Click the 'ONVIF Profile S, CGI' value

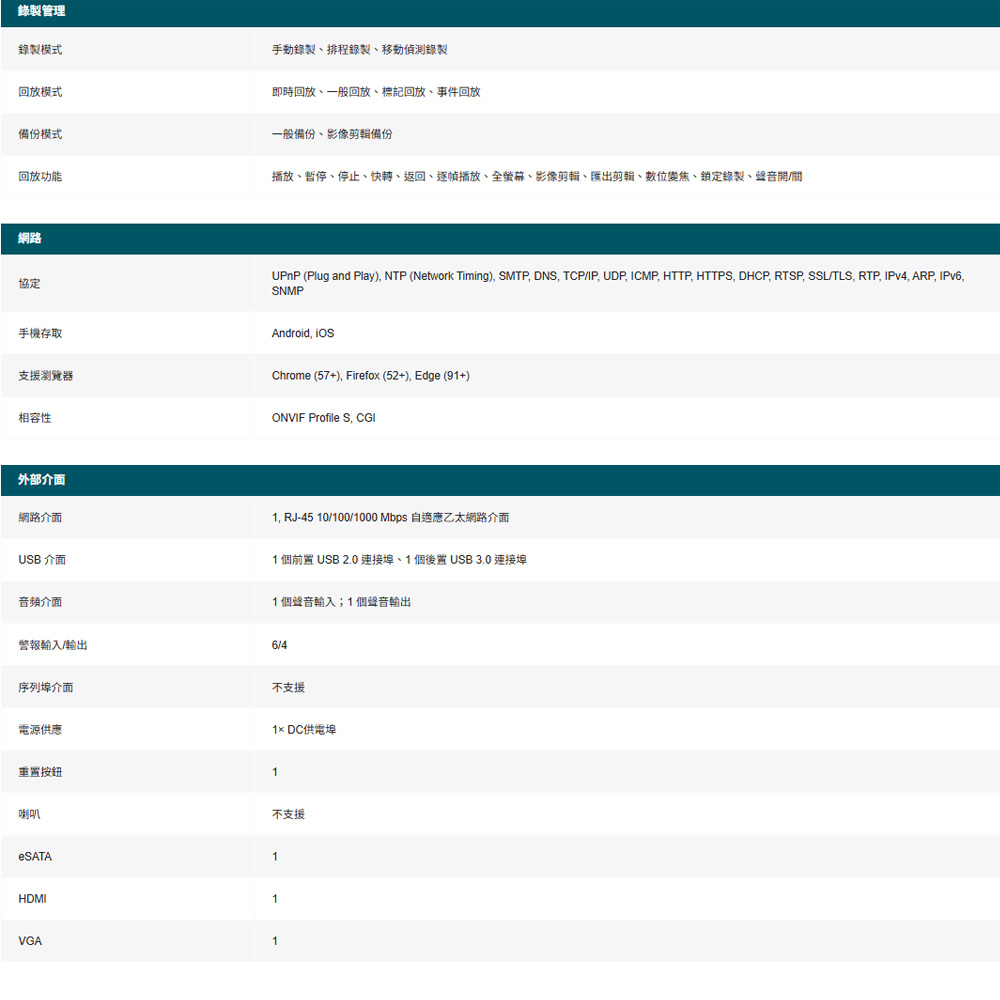coord(323,418)
